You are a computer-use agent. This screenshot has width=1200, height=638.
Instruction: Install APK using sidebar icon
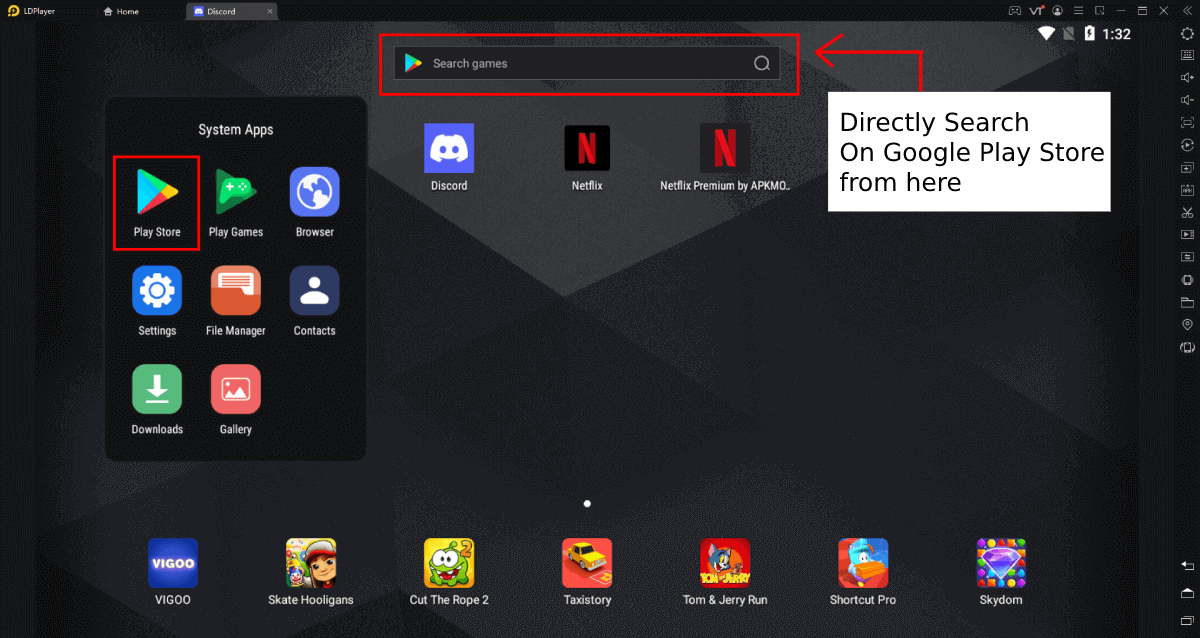[x=1187, y=190]
